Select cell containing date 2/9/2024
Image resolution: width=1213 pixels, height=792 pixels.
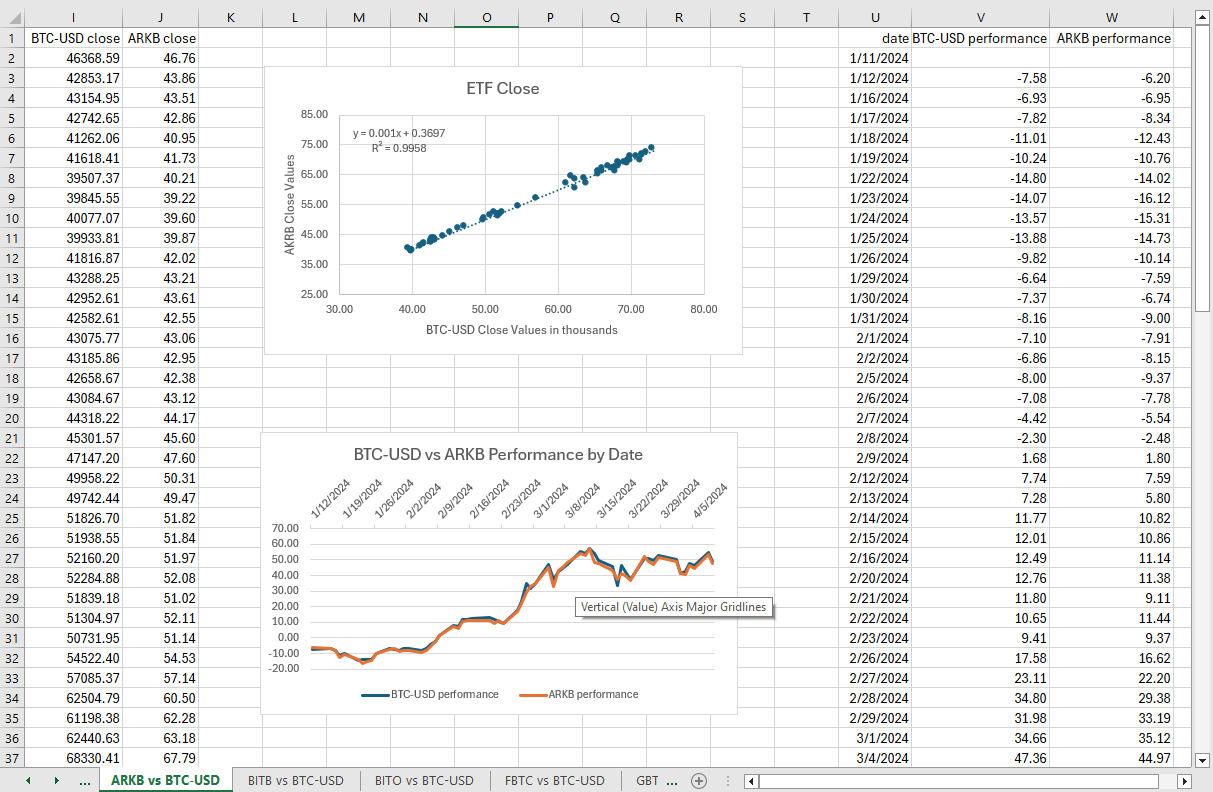click(x=876, y=458)
